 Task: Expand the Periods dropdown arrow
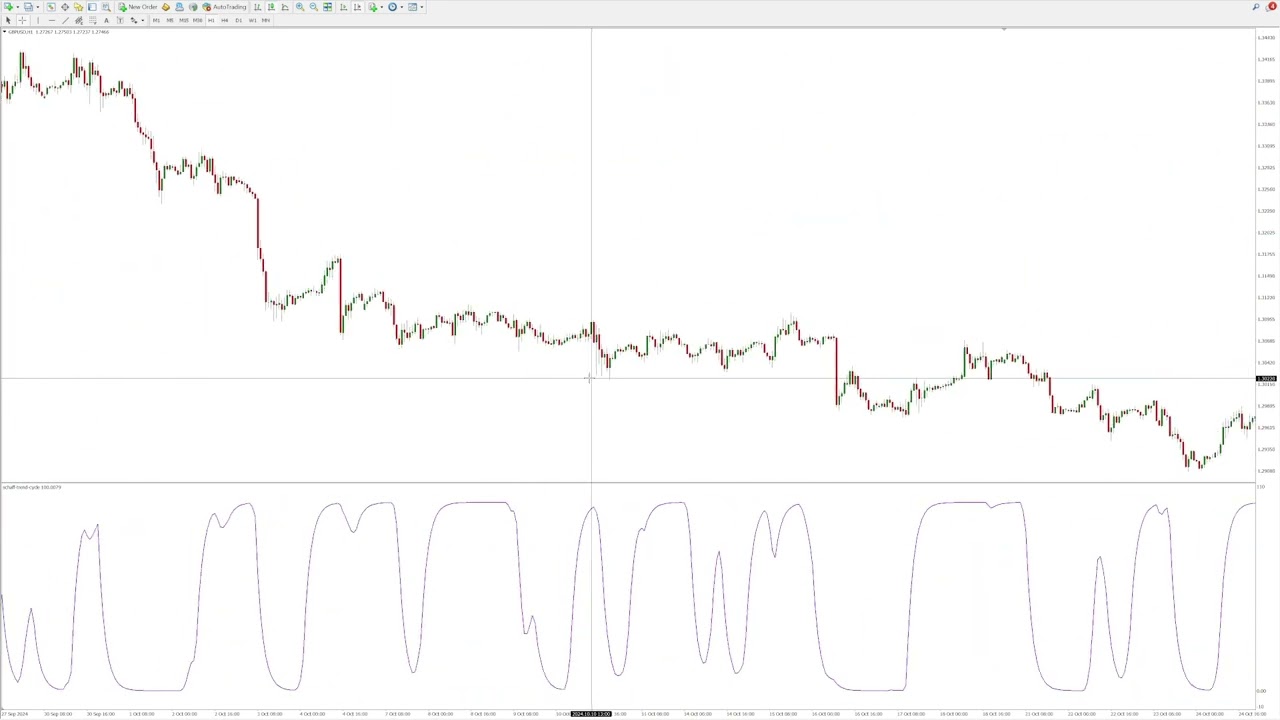pos(402,7)
